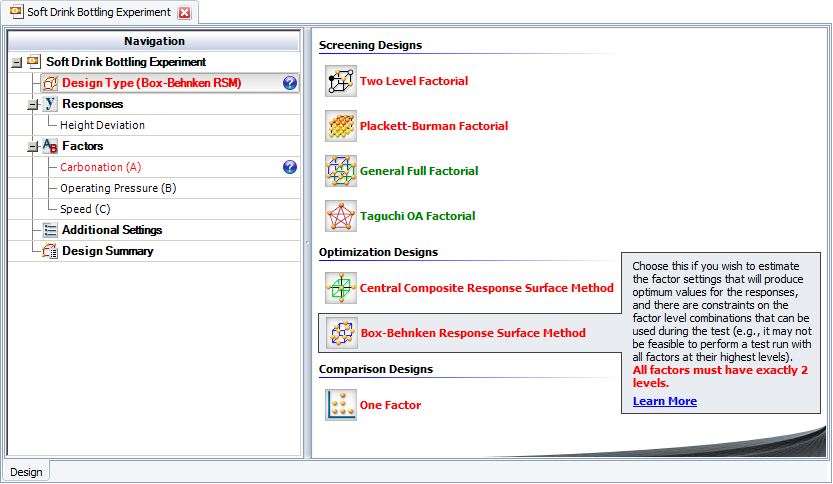
Task: Pick the General Full Factorial icon
Action: tap(341, 171)
